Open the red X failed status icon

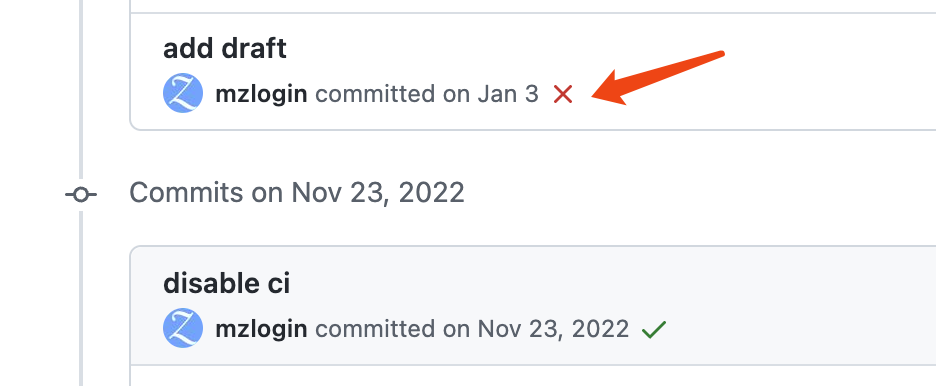[562, 94]
